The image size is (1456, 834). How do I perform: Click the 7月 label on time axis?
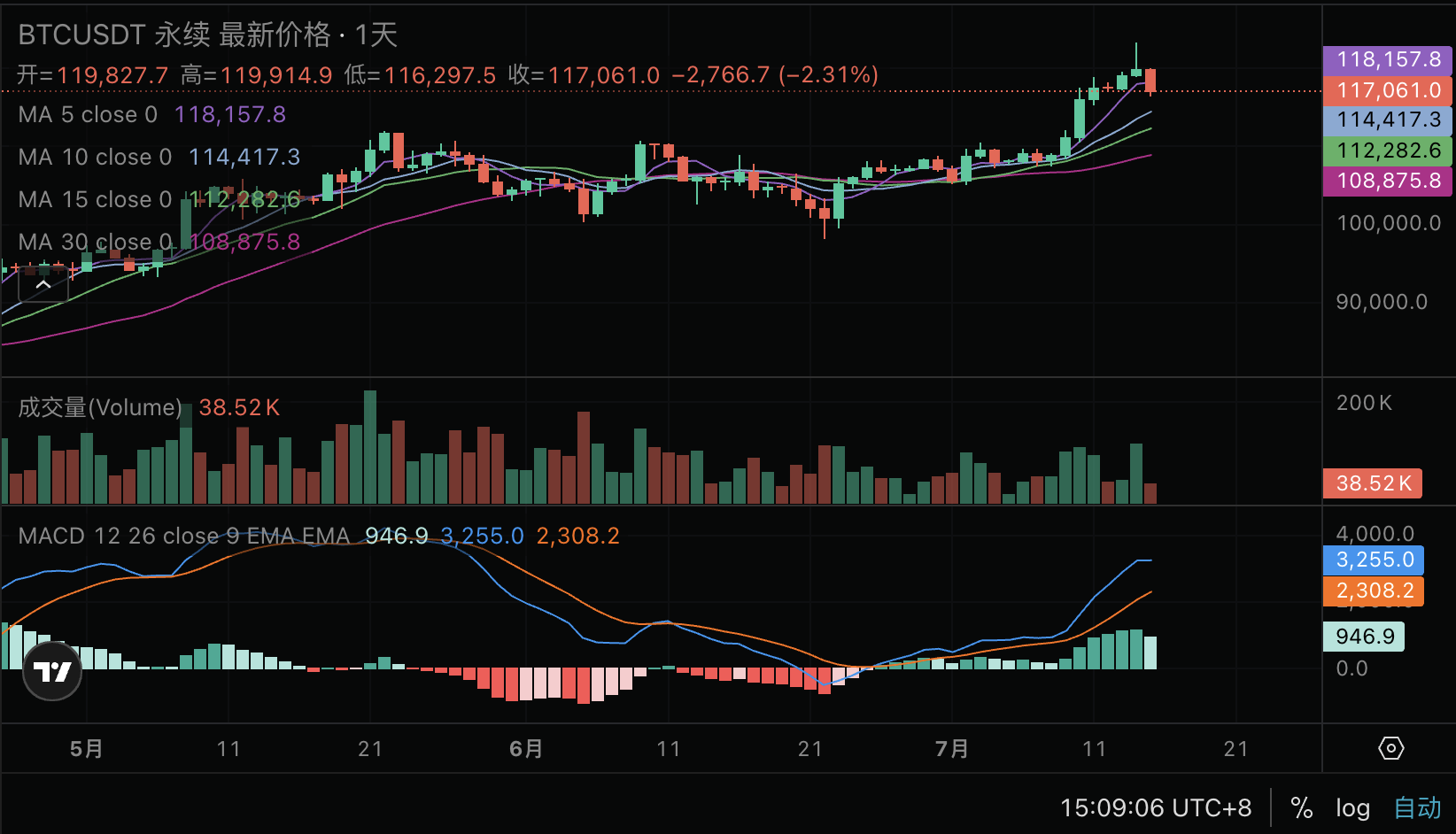[x=952, y=749]
